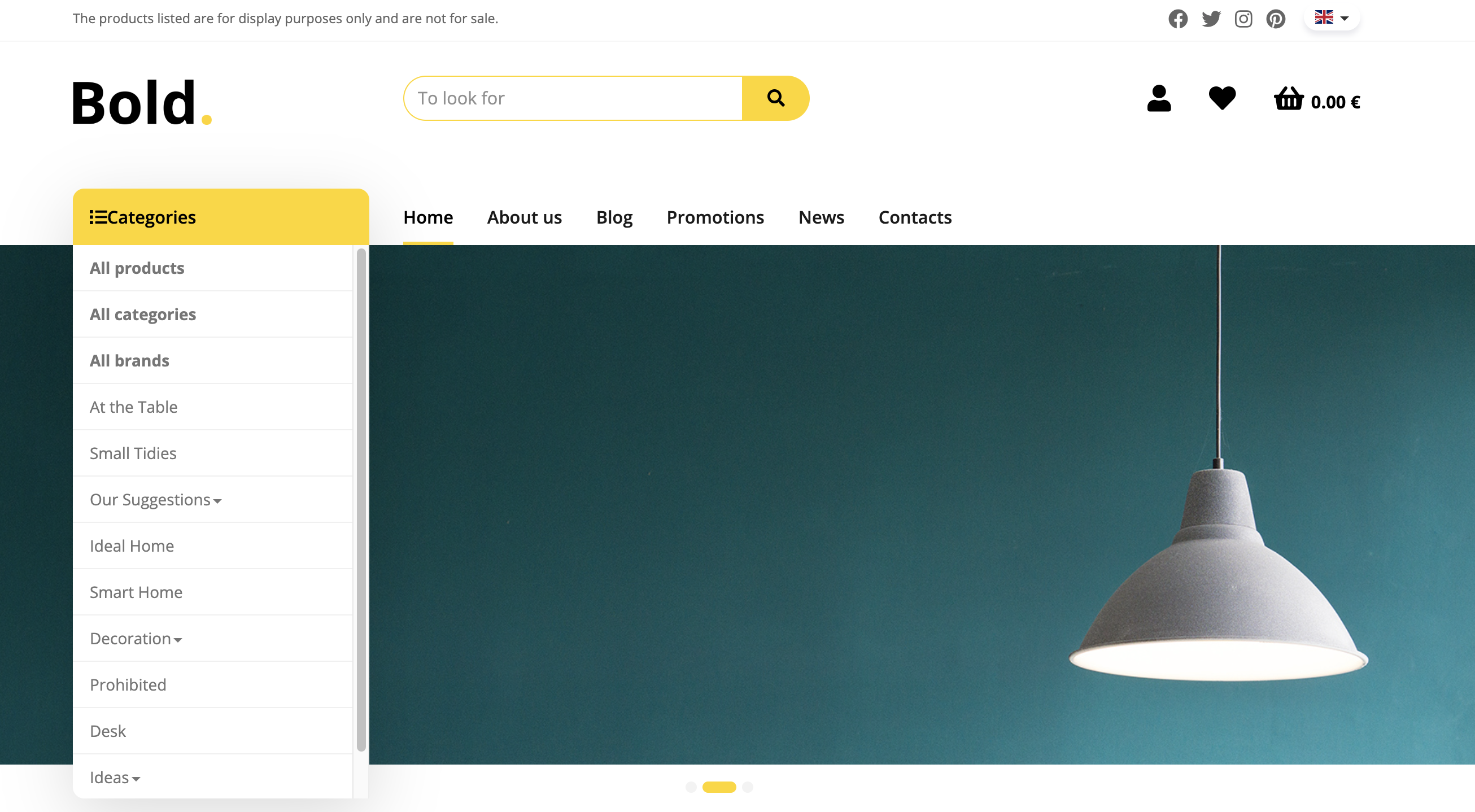Open the Blog menu item

(x=614, y=217)
